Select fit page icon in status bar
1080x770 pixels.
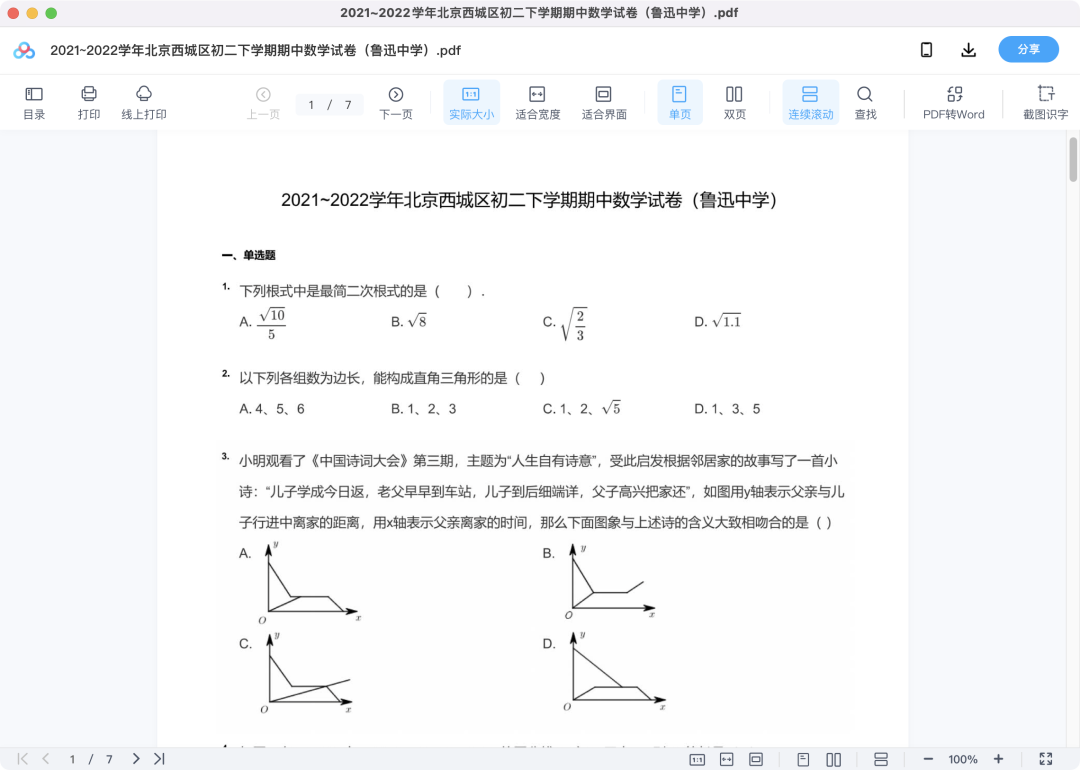coord(756,759)
